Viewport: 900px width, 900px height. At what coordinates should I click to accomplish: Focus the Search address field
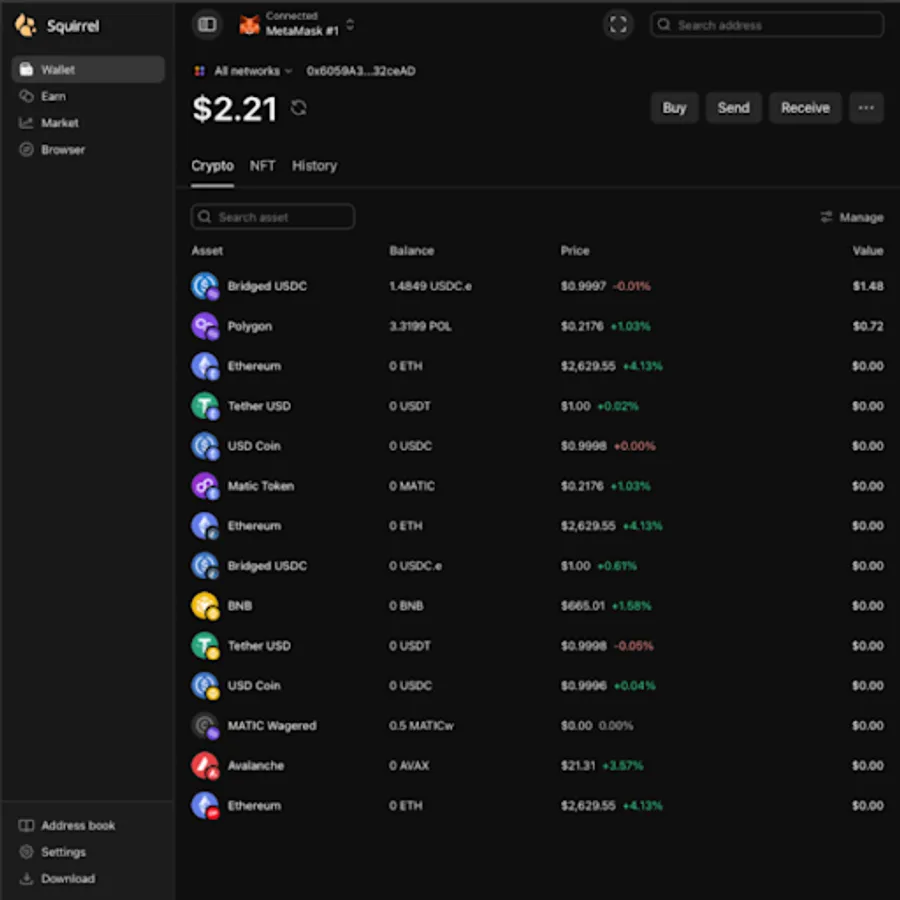767,25
